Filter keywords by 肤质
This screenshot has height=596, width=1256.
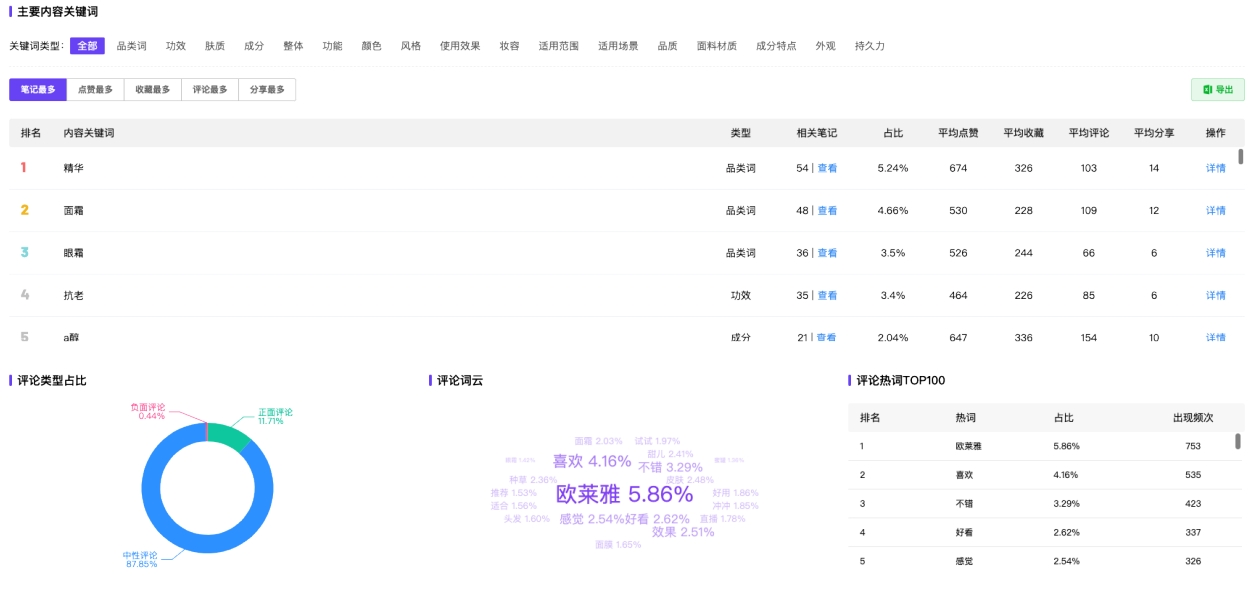pos(215,46)
